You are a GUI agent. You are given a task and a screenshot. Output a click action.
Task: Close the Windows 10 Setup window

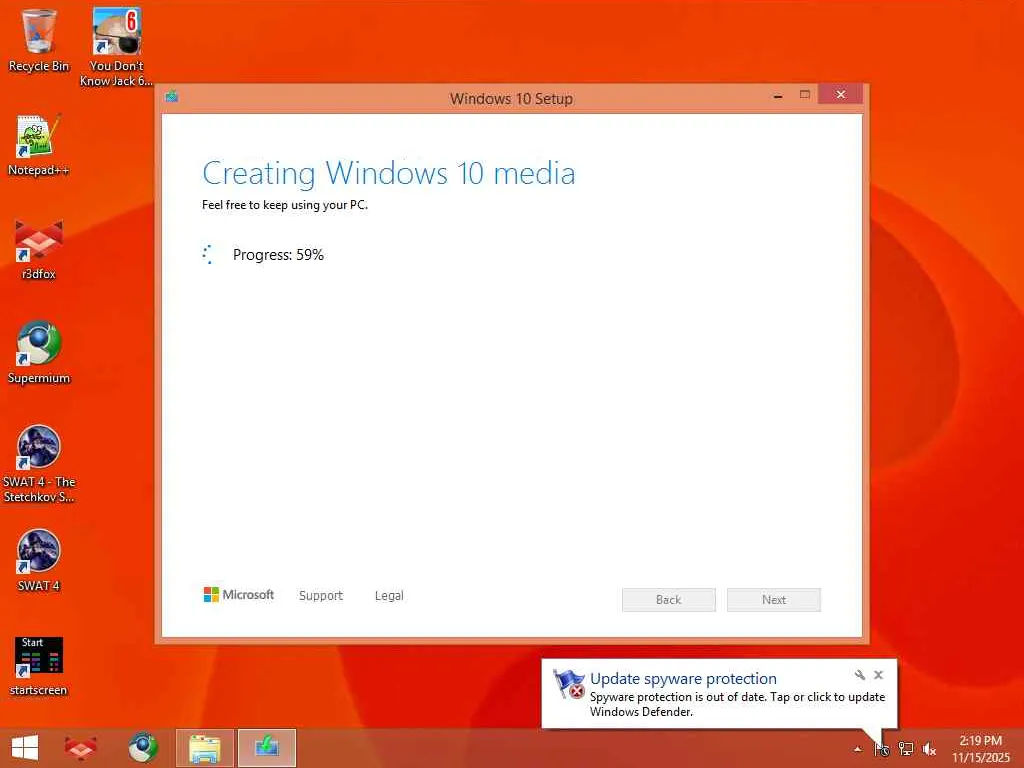click(x=840, y=95)
